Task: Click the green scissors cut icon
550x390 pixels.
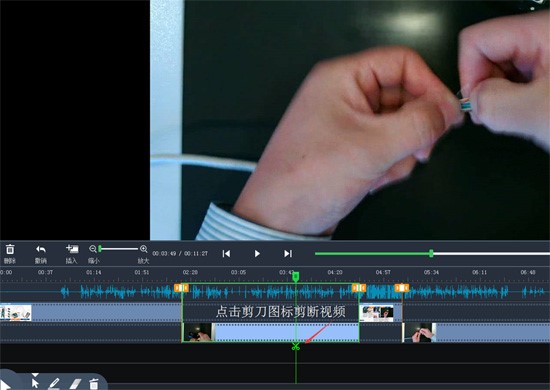Action: pyautogui.click(x=296, y=347)
